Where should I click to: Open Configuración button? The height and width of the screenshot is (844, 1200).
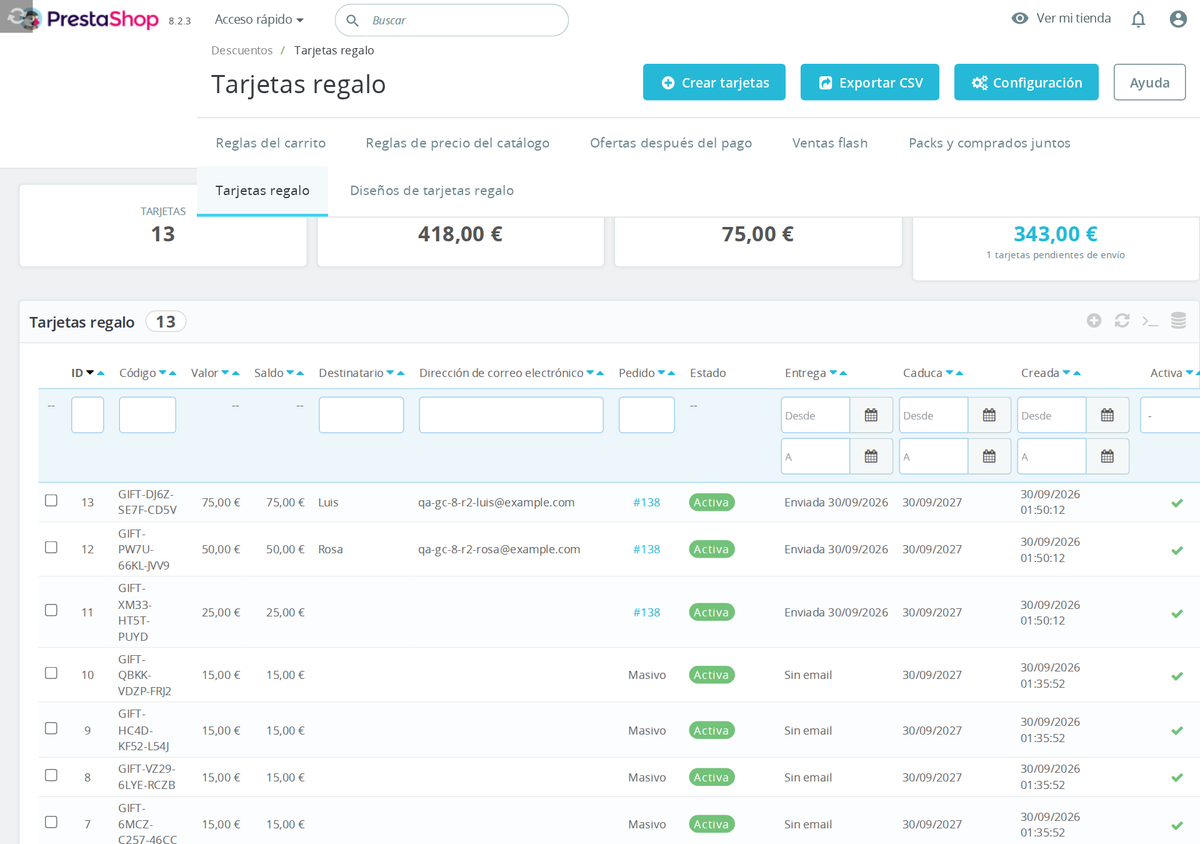1026,82
